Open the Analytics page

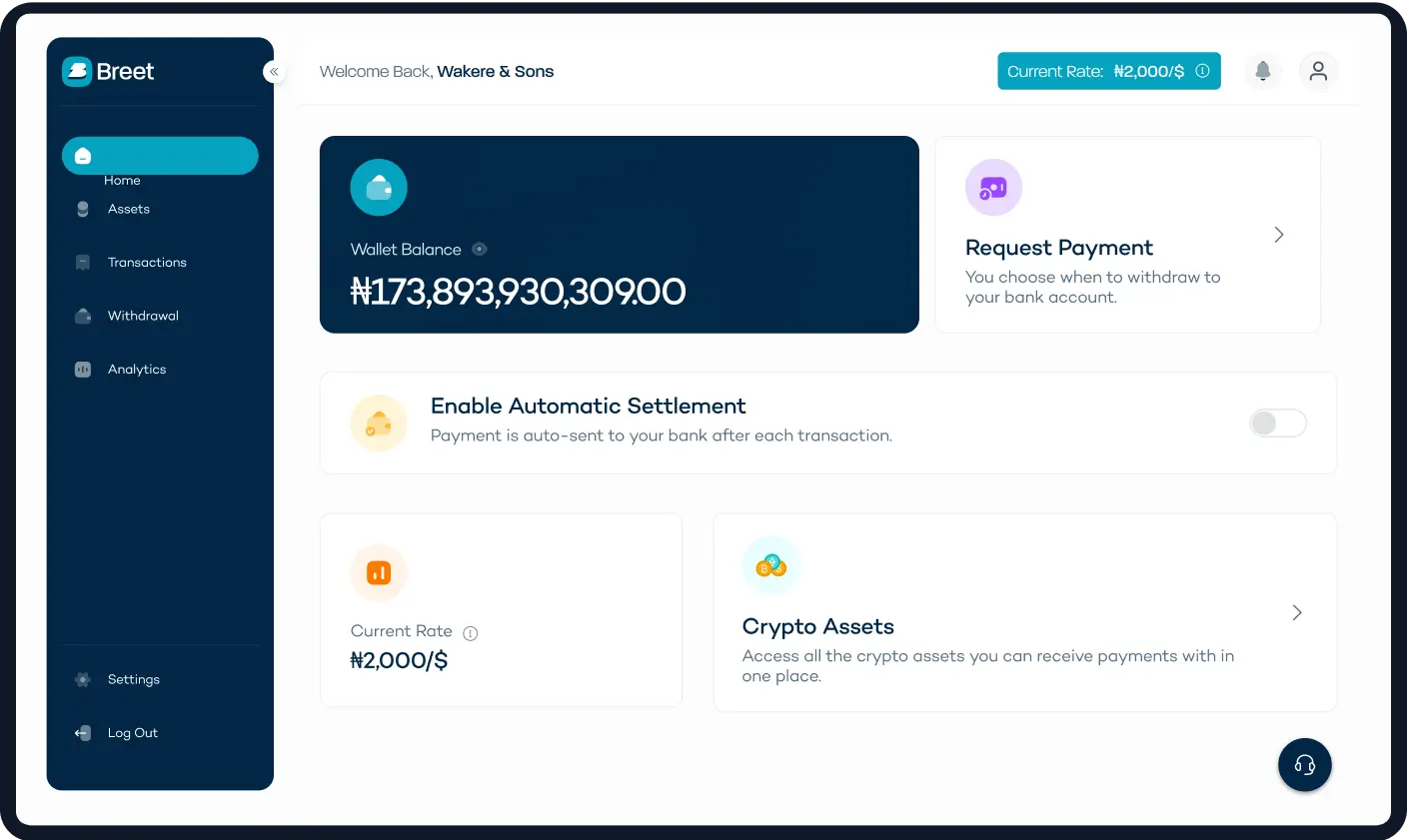click(137, 370)
